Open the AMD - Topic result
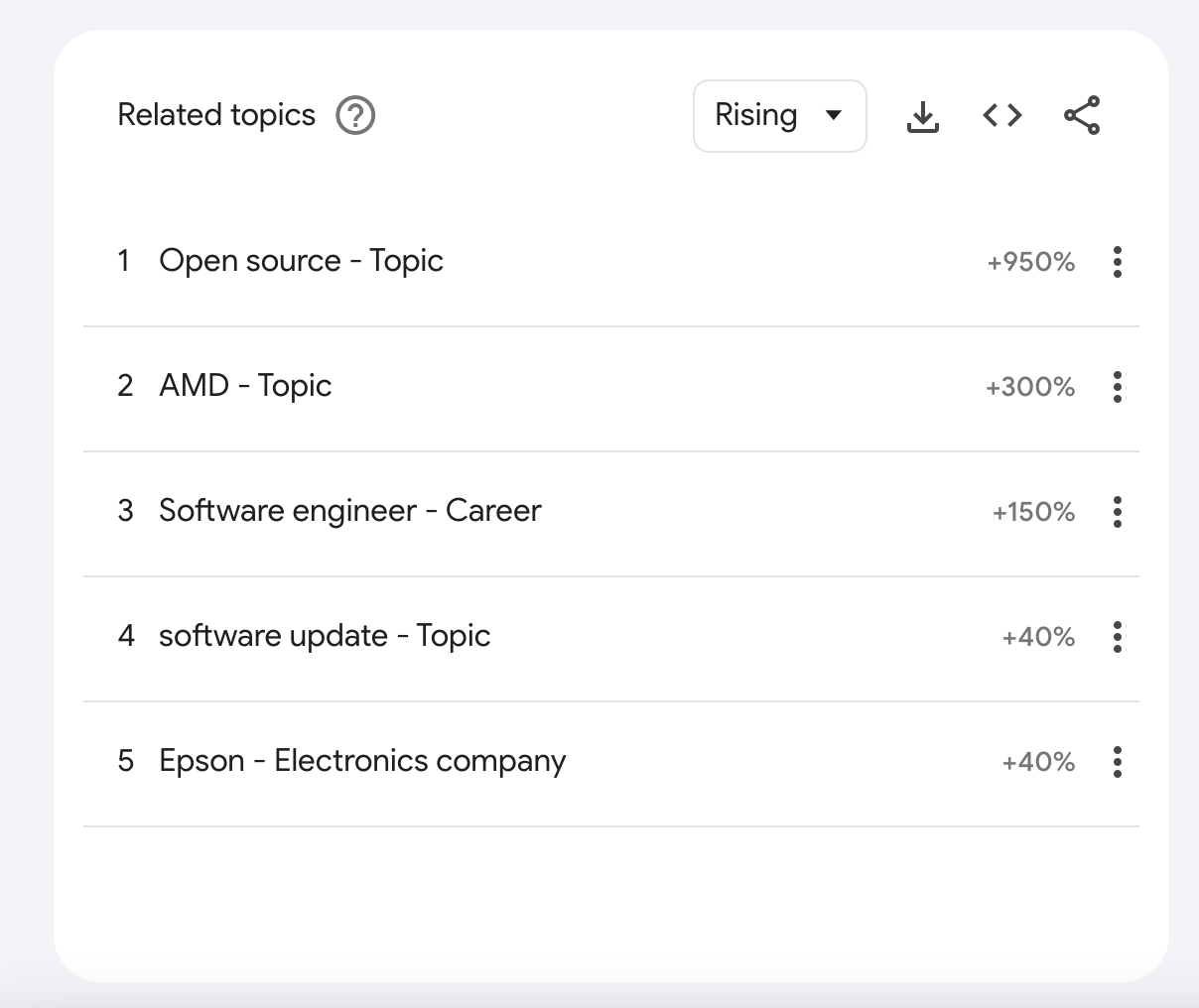1199x1008 pixels. tap(244, 386)
